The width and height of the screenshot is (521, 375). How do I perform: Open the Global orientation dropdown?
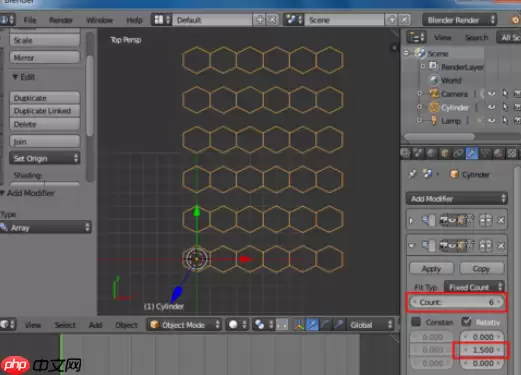click(370, 325)
